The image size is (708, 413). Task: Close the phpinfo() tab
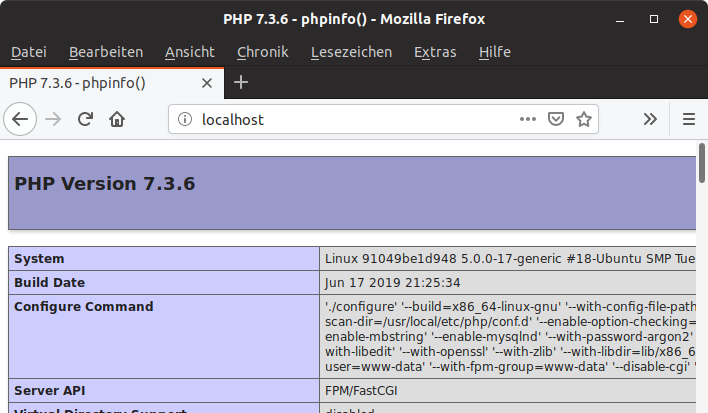click(x=207, y=83)
